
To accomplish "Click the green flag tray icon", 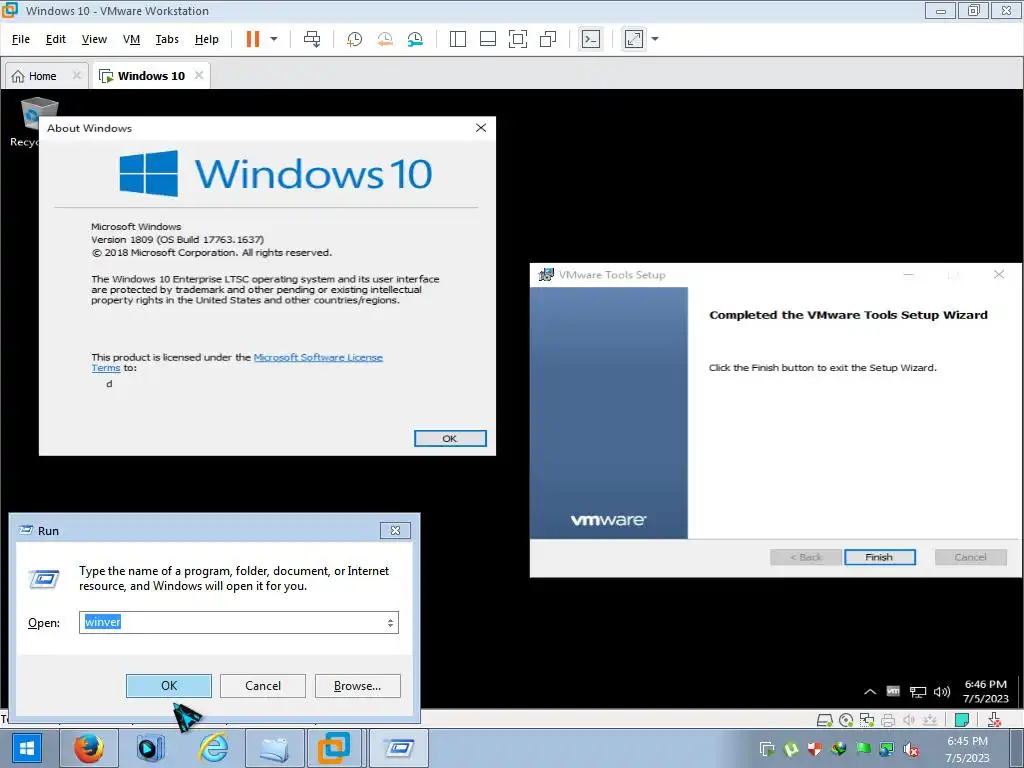I will pyautogui.click(x=863, y=748).
